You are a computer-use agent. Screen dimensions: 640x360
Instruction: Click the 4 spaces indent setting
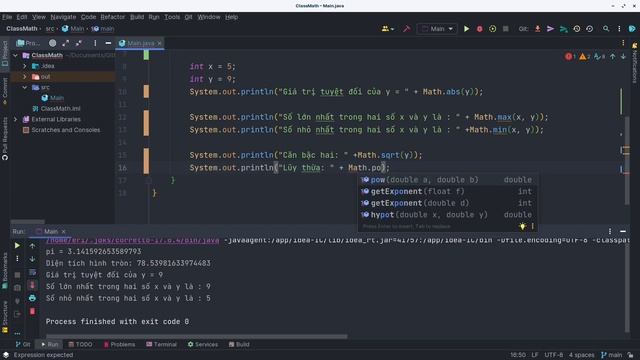582,355
